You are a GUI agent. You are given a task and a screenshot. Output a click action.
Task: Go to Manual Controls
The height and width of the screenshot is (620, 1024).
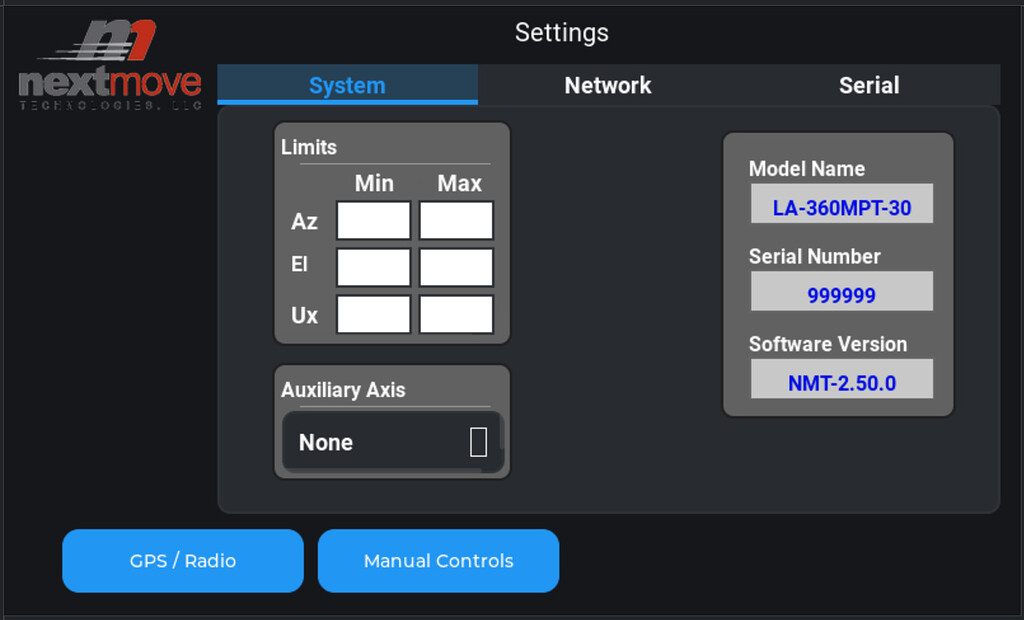click(438, 561)
